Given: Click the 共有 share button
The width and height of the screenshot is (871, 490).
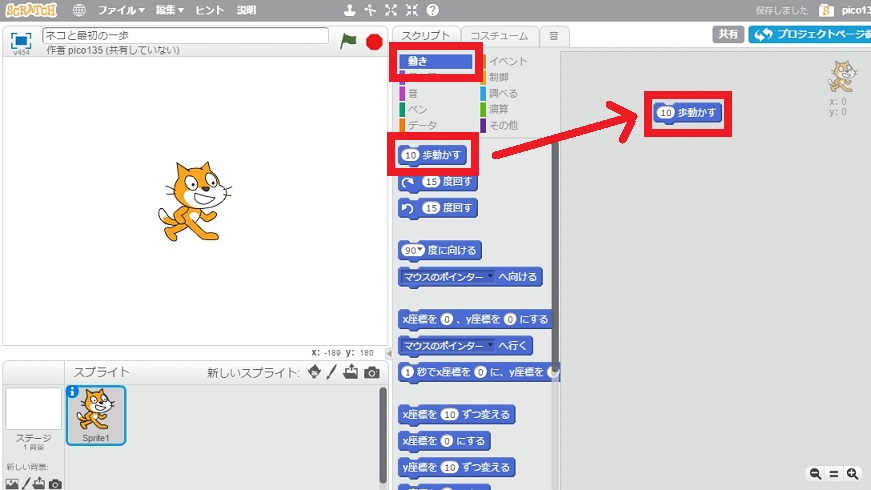Looking at the screenshot, I should click(x=728, y=34).
